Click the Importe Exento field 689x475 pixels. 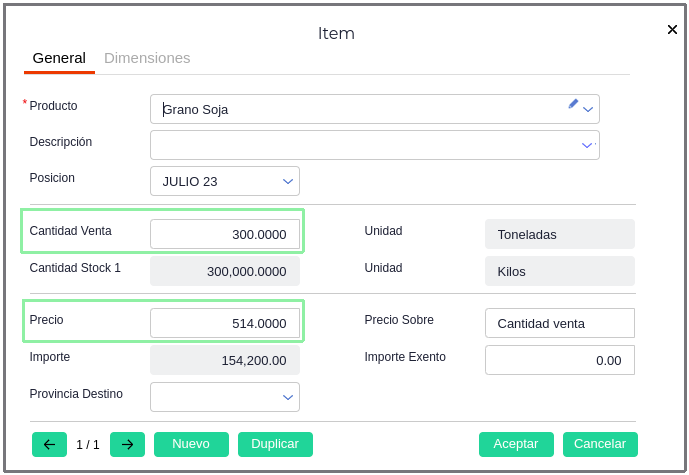pos(559,360)
